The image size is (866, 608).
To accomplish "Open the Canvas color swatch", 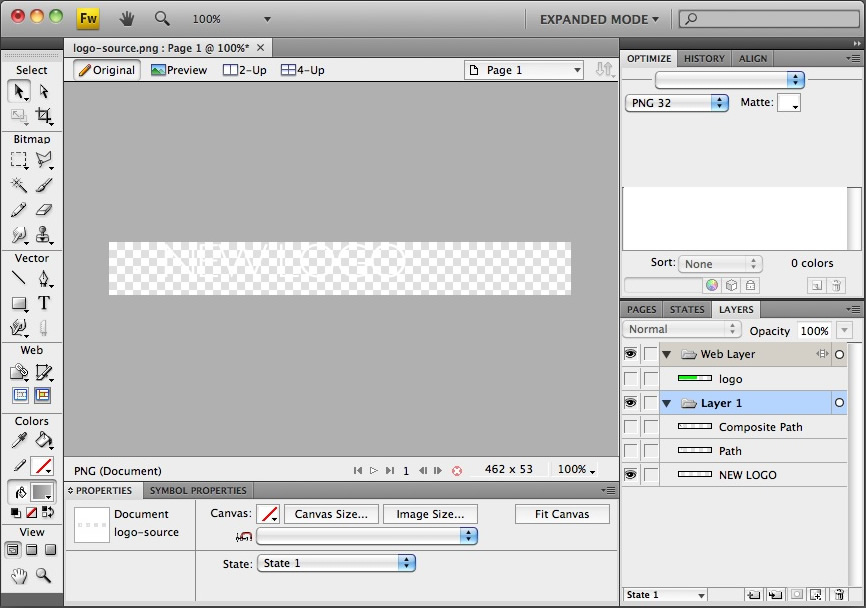I will pos(268,514).
